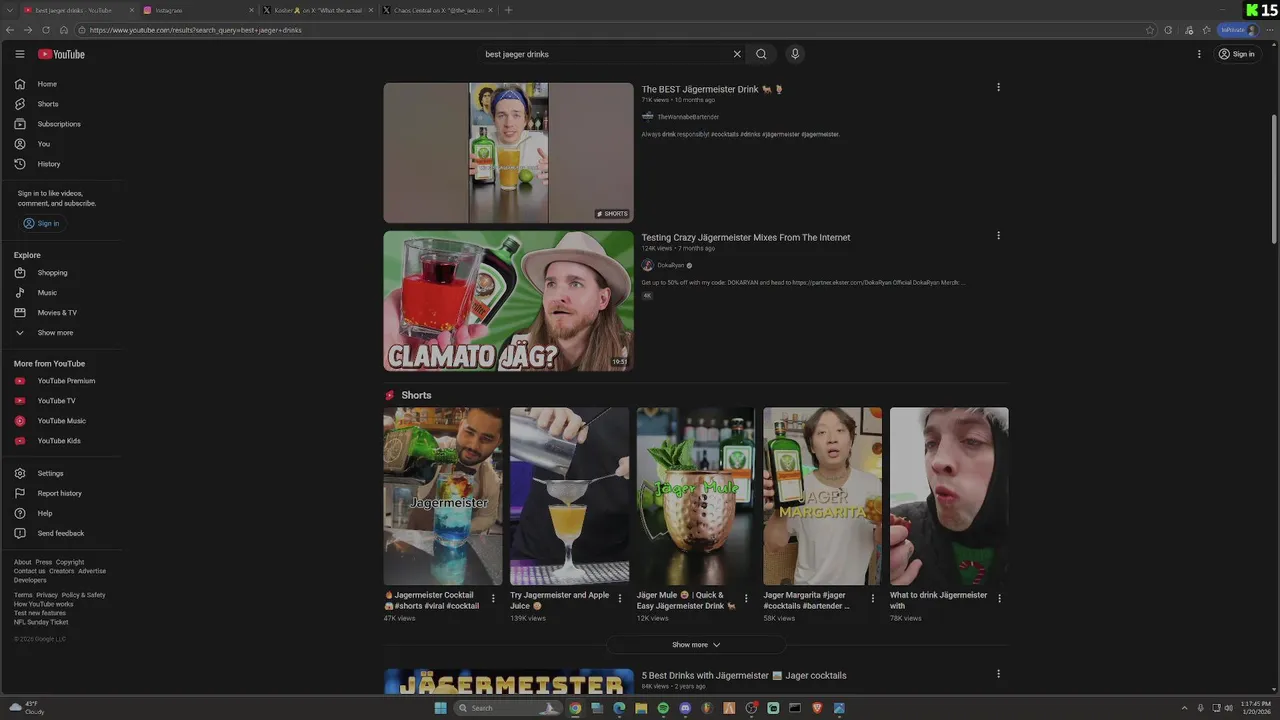This screenshot has height=720, width=1280.
Task: Play the Jager Margarita short thumbnail
Action: coord(822,496)
